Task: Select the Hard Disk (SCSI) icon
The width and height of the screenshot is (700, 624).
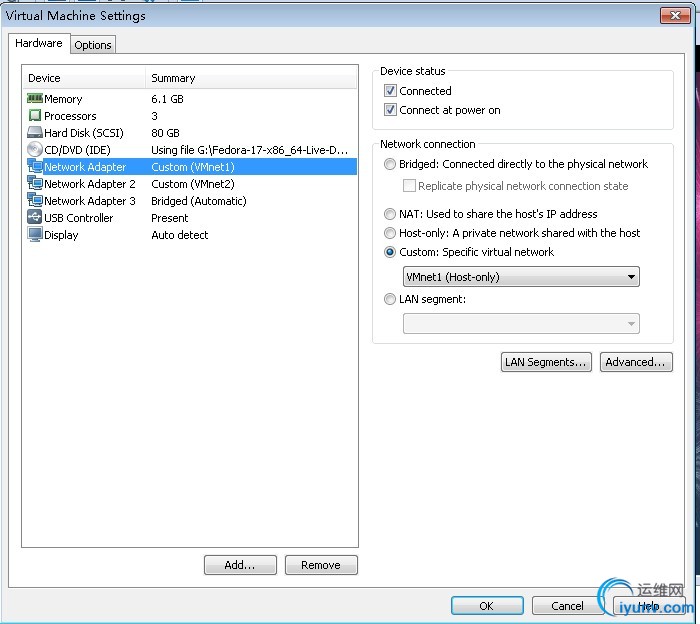Action: tap(35, 133)
